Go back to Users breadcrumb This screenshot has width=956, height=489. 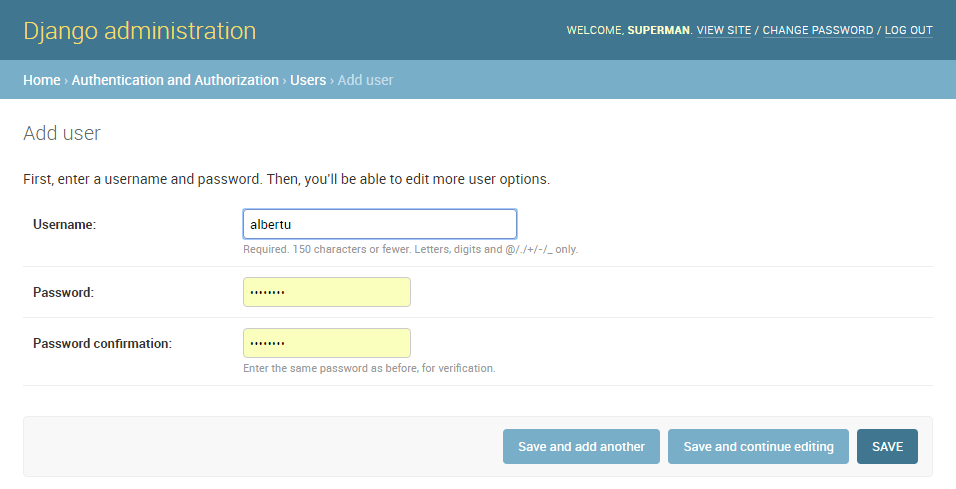[308, 80]
